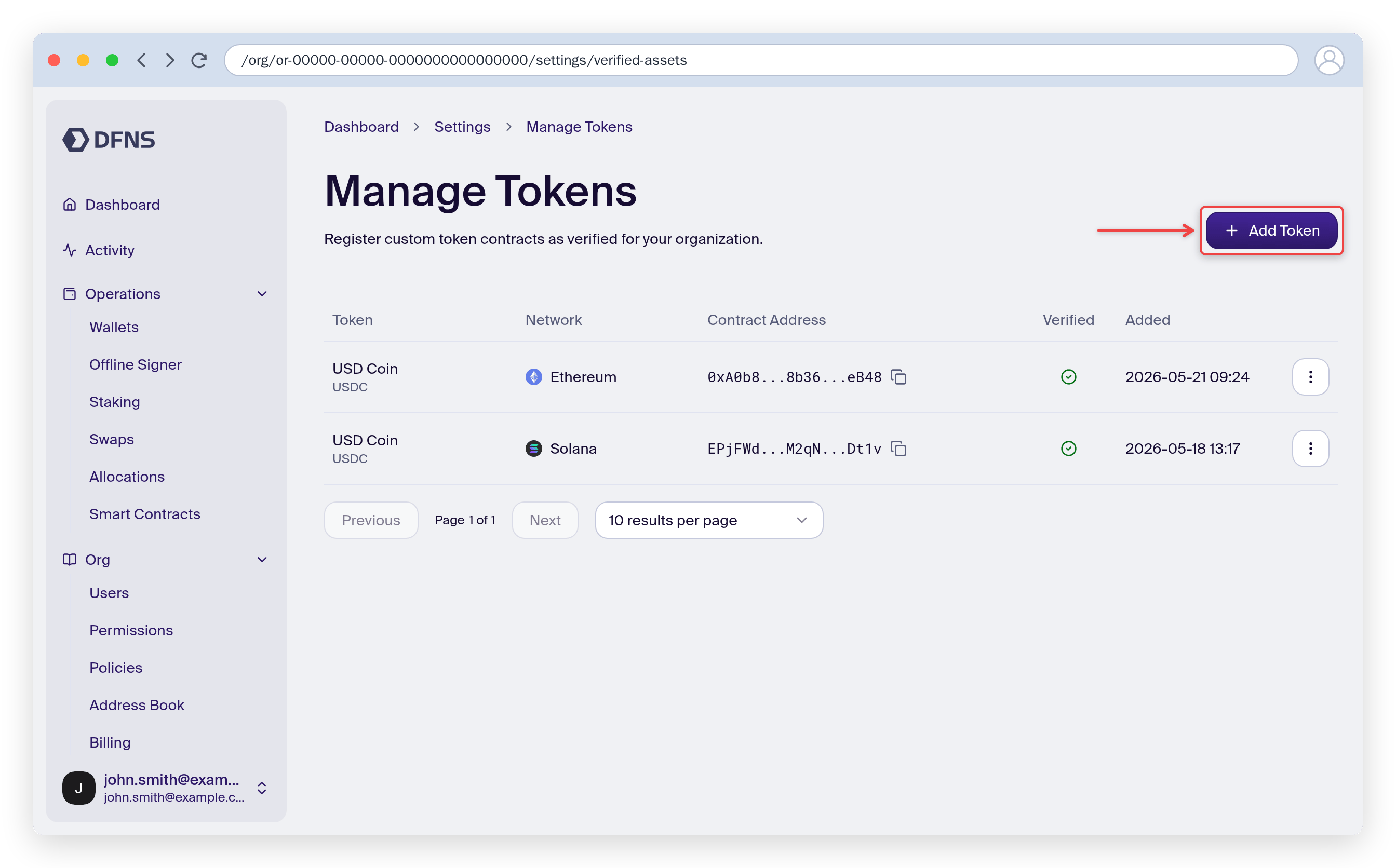The width and height of the screenshot is (1396, 868).
Task: Open the results per page dropdown
Action: (708, 520)
